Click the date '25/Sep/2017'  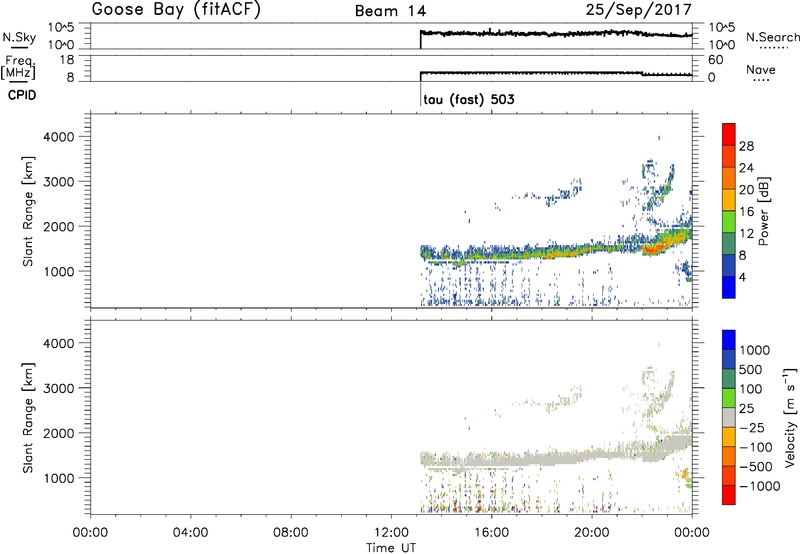point(639,10)
